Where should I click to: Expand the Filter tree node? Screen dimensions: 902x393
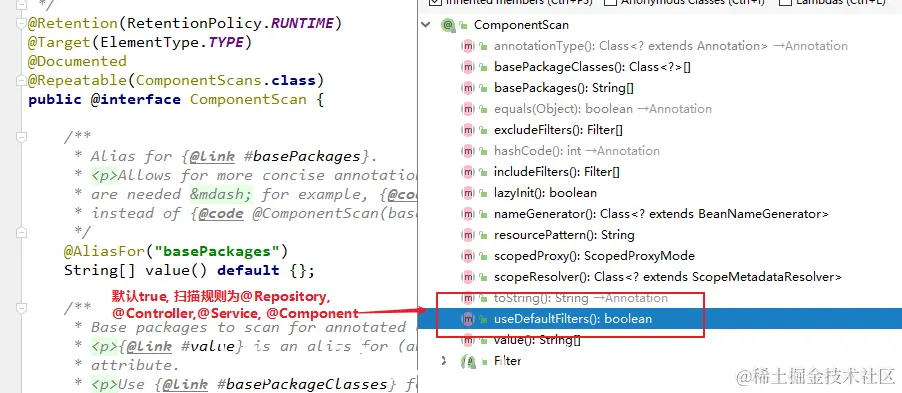pyautogui.click(x=444, y=361)
